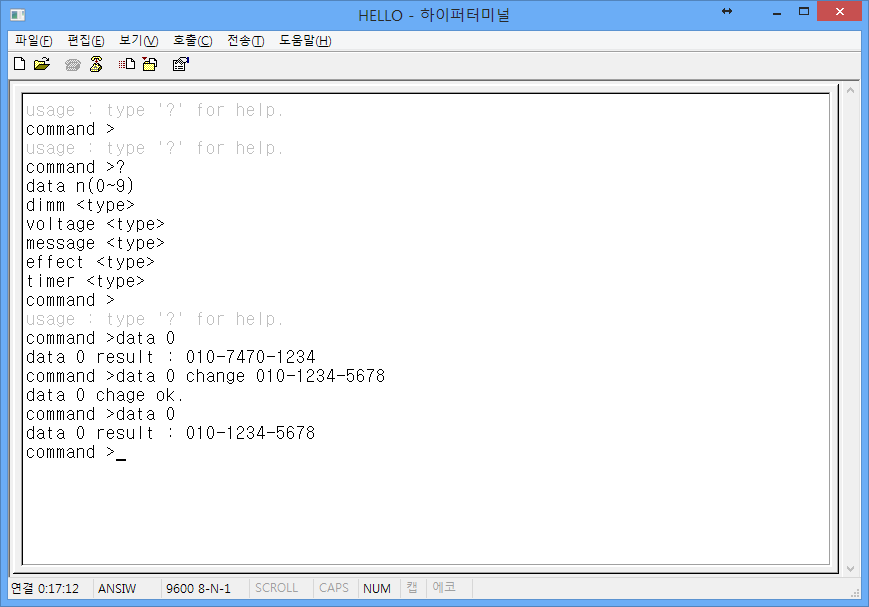
Task: Open the 파일(F) menu
Action: (33, 40)
